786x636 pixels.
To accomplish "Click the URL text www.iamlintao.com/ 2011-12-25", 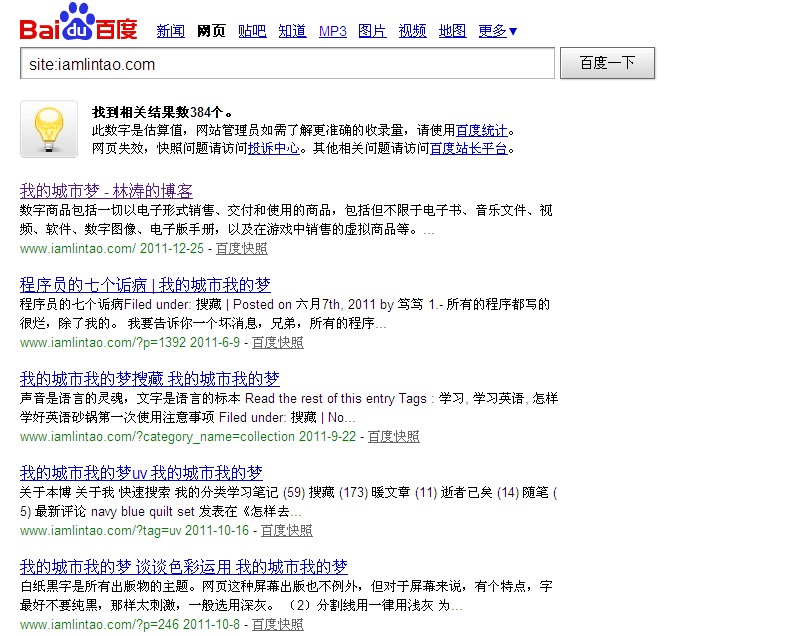I will tap(112, 249).
